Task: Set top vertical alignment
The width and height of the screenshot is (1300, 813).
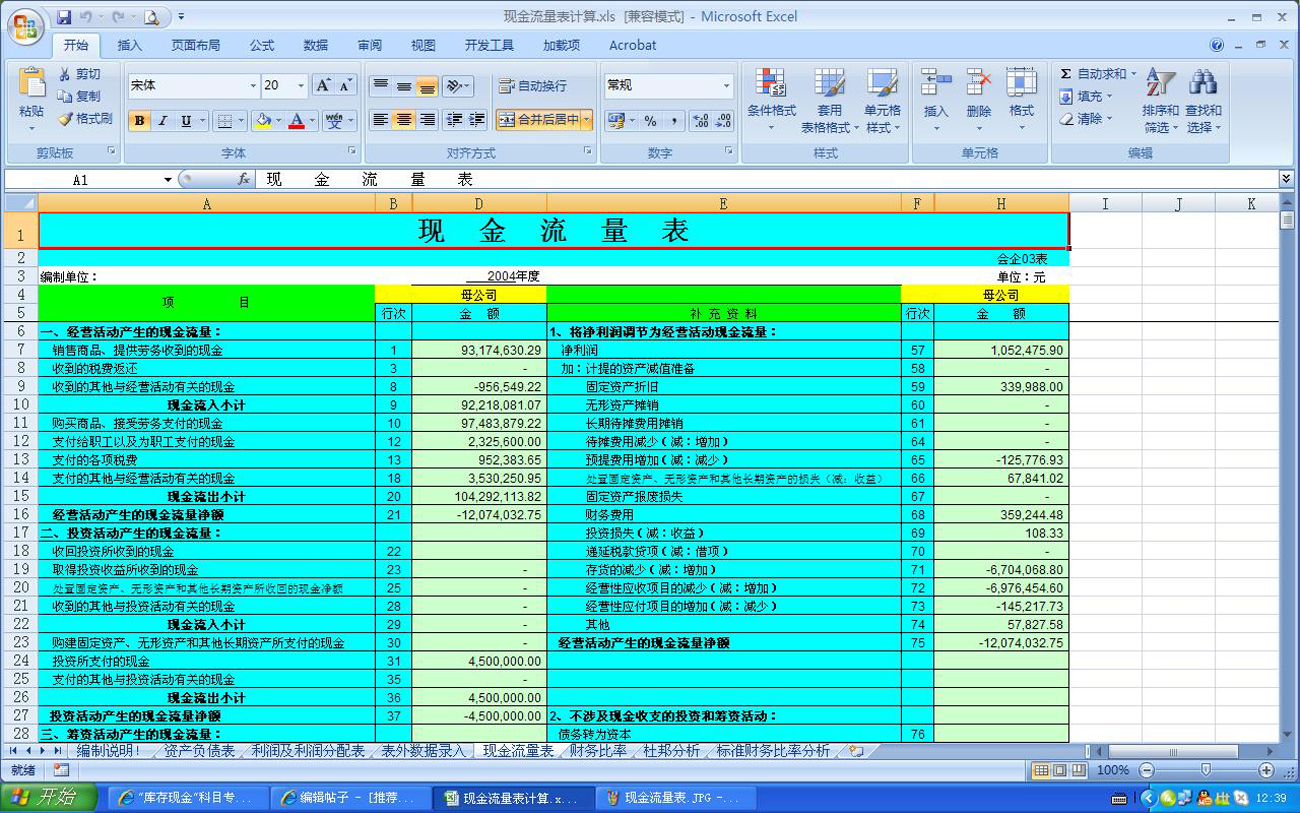Action: pos(380,86)
